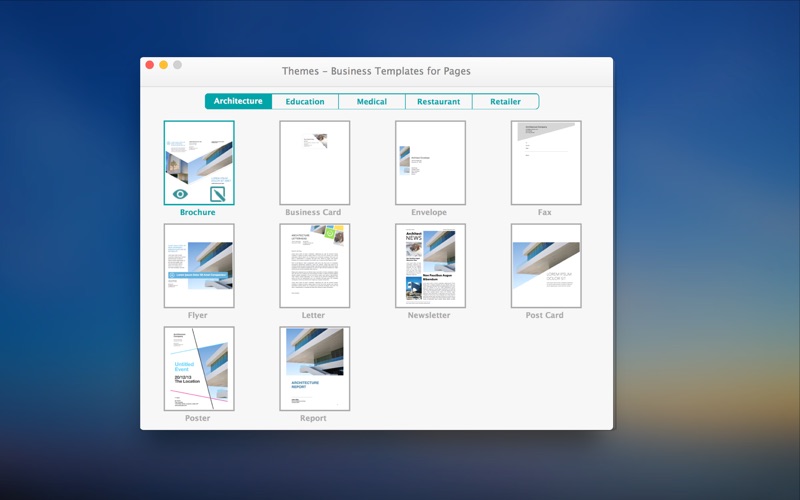Click the Envelope label text
800x500 pixels.
[x=429, y=212]
